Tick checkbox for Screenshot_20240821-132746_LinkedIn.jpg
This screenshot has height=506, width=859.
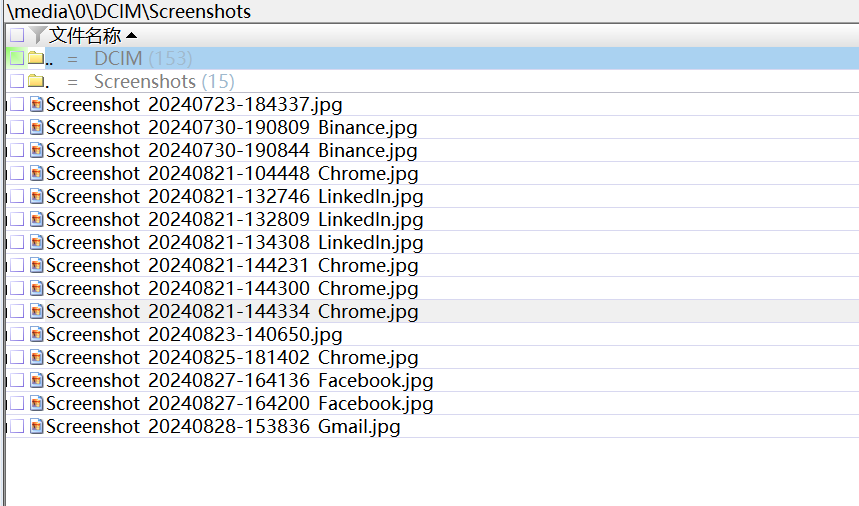(x=17, y=197)
